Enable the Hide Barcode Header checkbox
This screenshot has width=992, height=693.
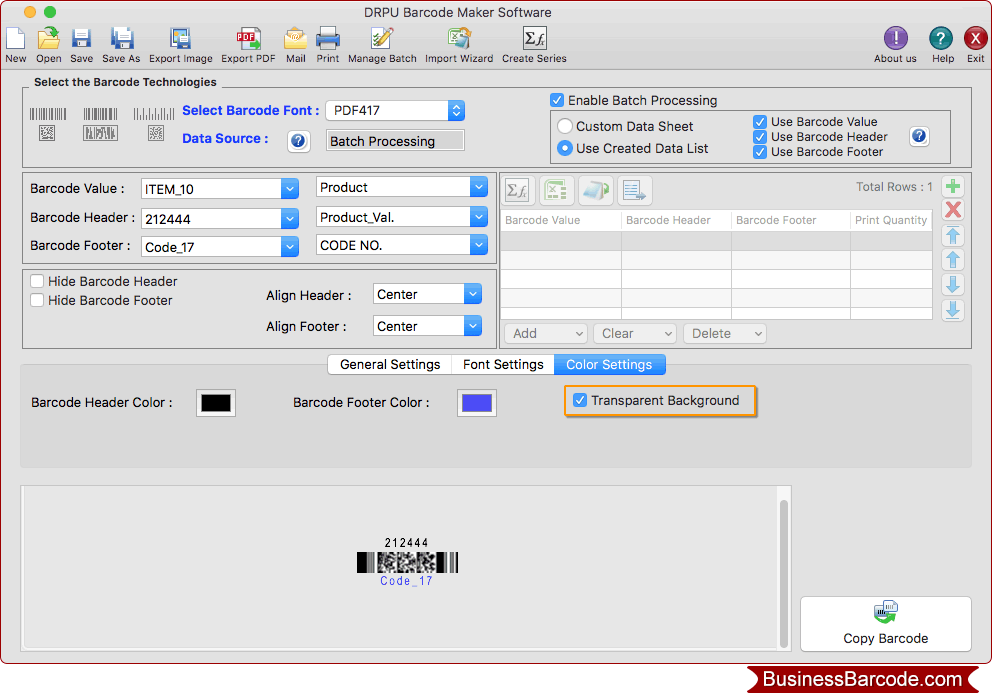(x=37, y=281)
